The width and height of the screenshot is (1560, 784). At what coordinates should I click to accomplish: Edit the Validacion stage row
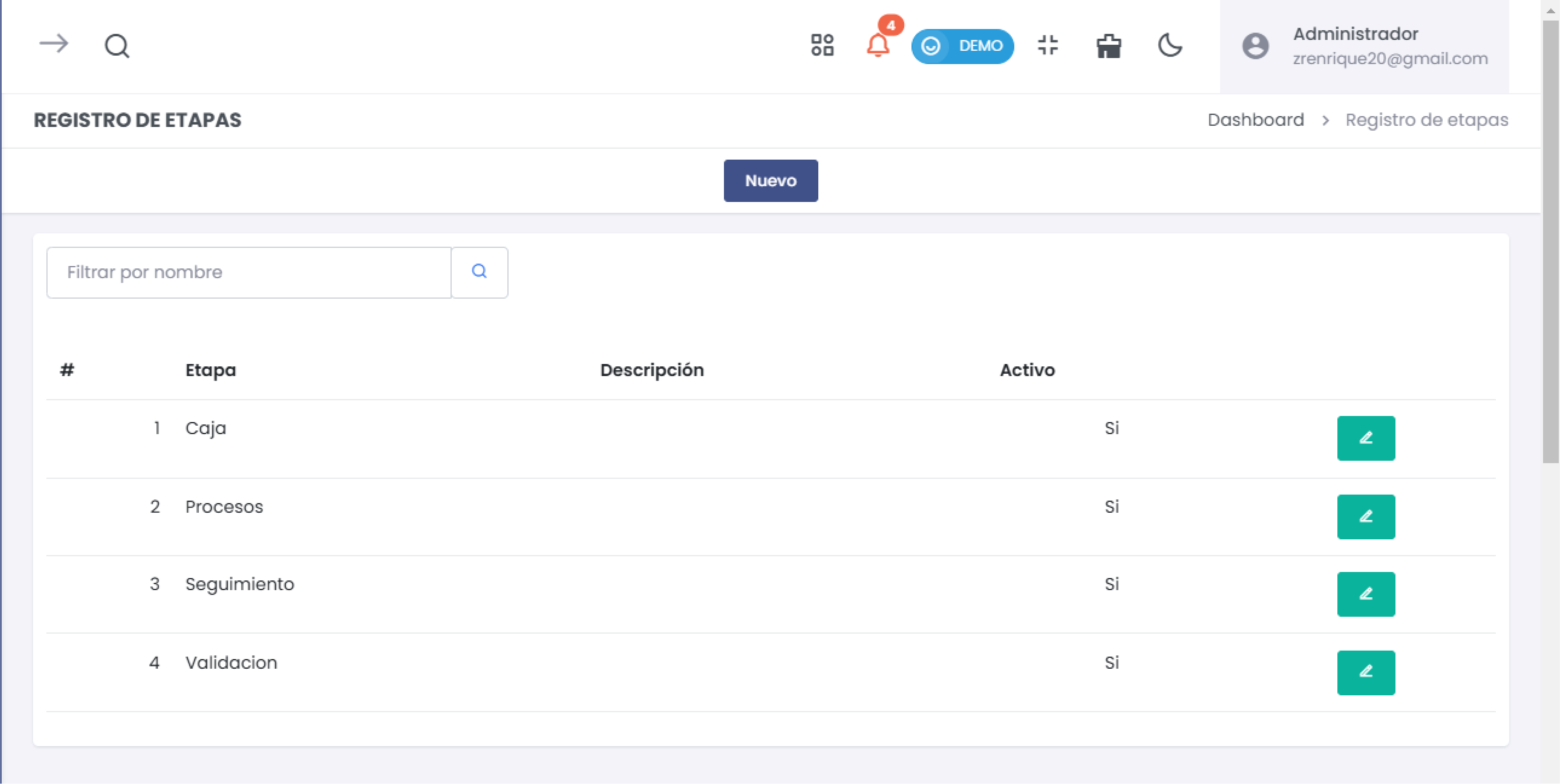1366,672
